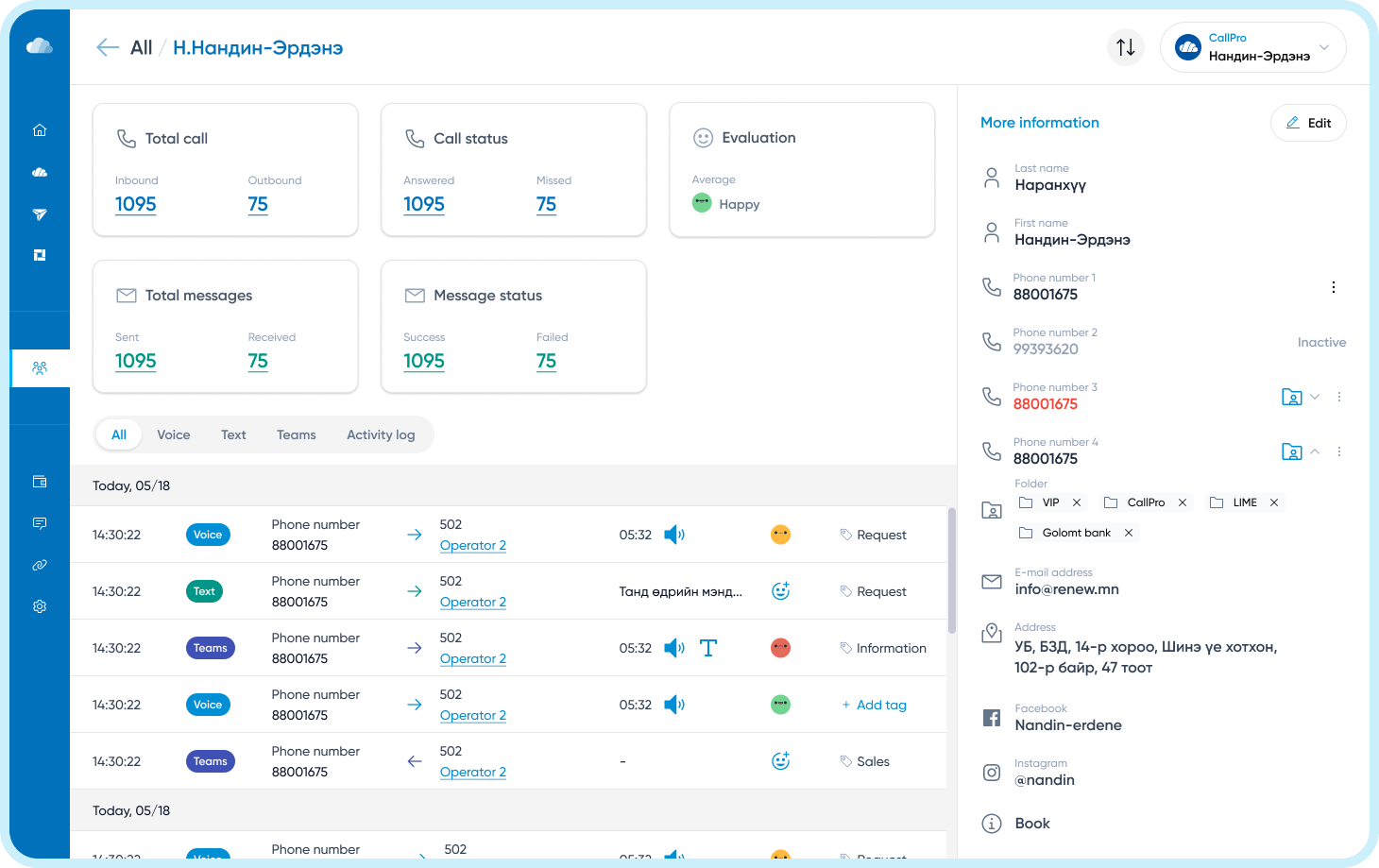The image size is (1379, 868).
Task: Open Failed 75 messages count
Action: coord(546,361)
